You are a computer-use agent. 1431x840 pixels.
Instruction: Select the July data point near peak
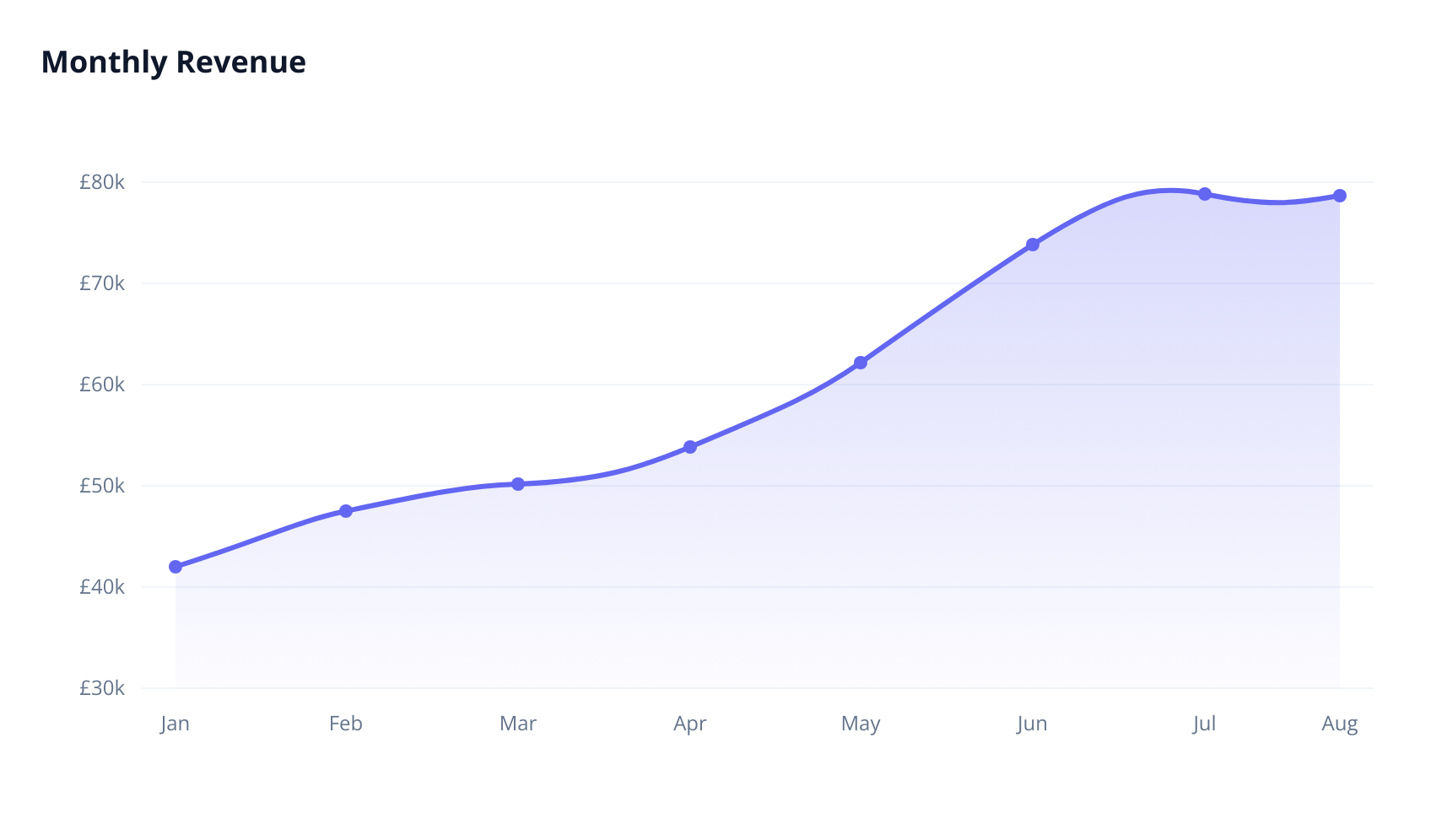pyautogui.click(x=1205, y=194)
